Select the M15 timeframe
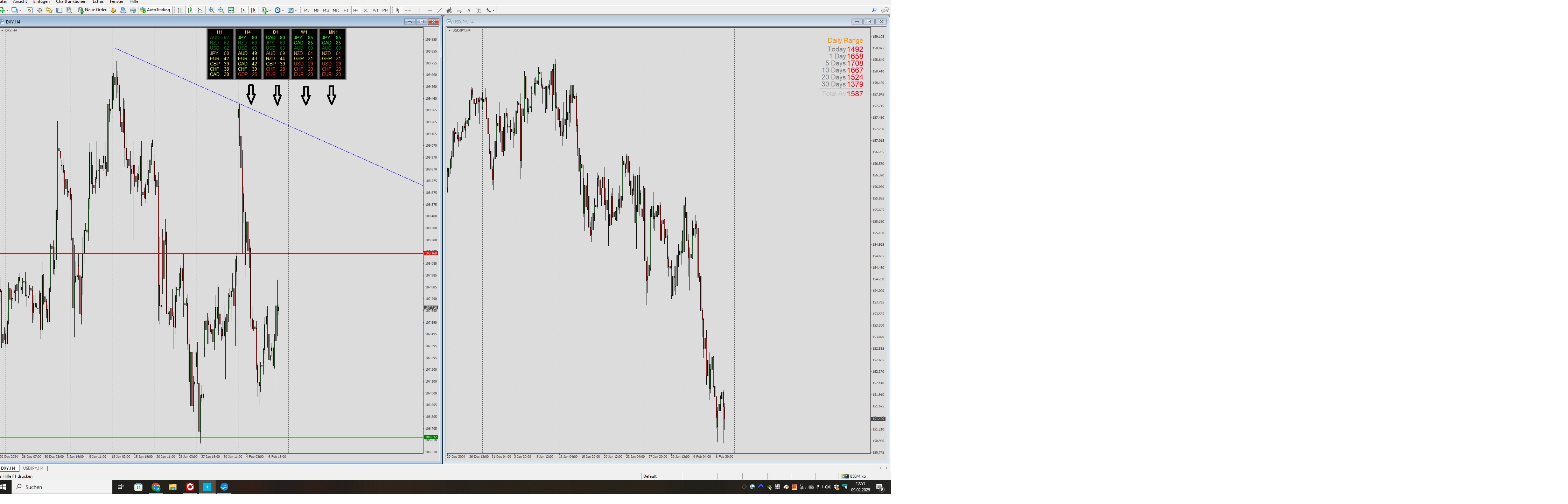The image size is (1568, 504). point(326,10)
